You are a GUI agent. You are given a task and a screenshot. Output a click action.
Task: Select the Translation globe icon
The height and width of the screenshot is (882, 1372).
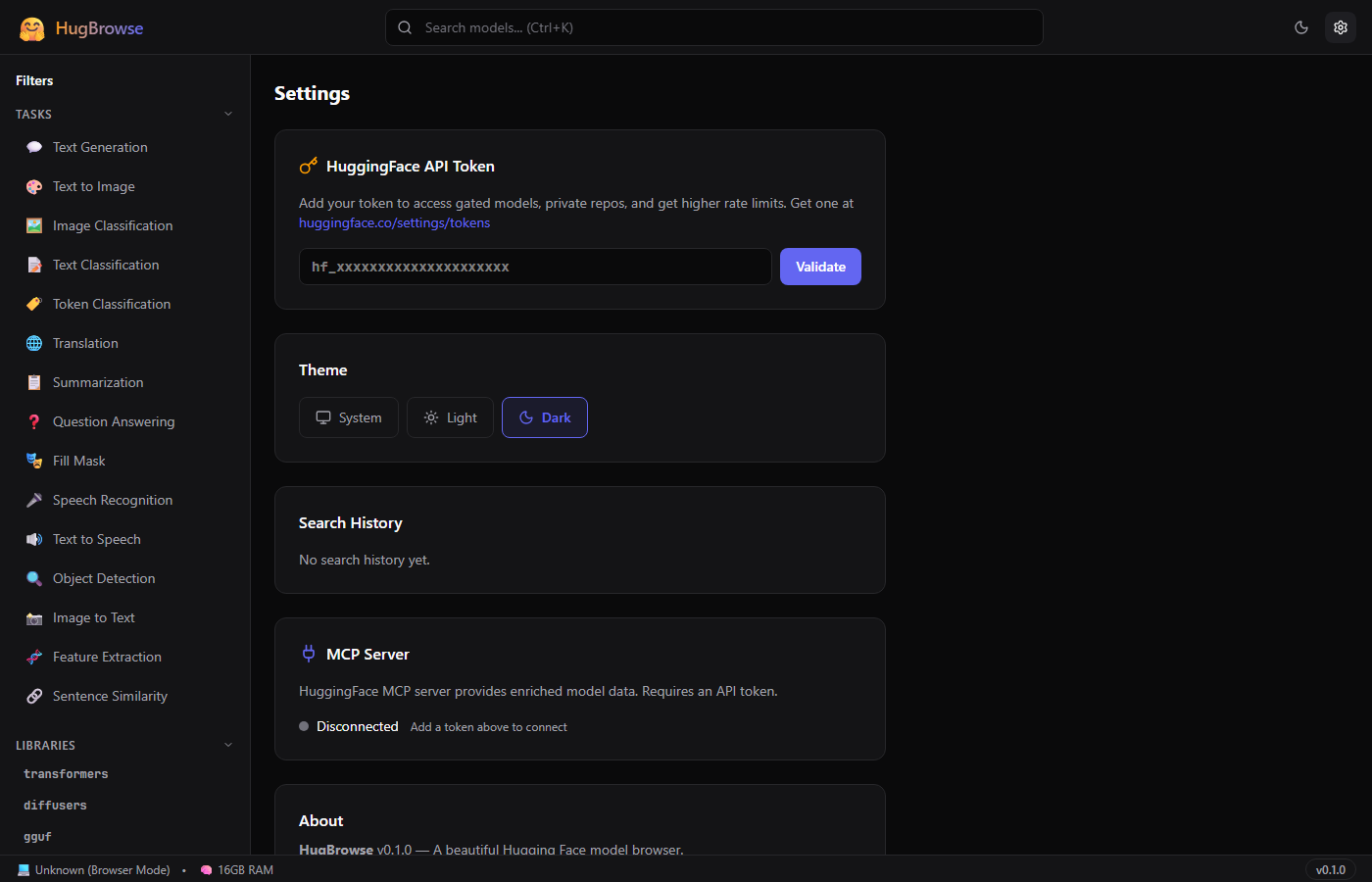34,343
